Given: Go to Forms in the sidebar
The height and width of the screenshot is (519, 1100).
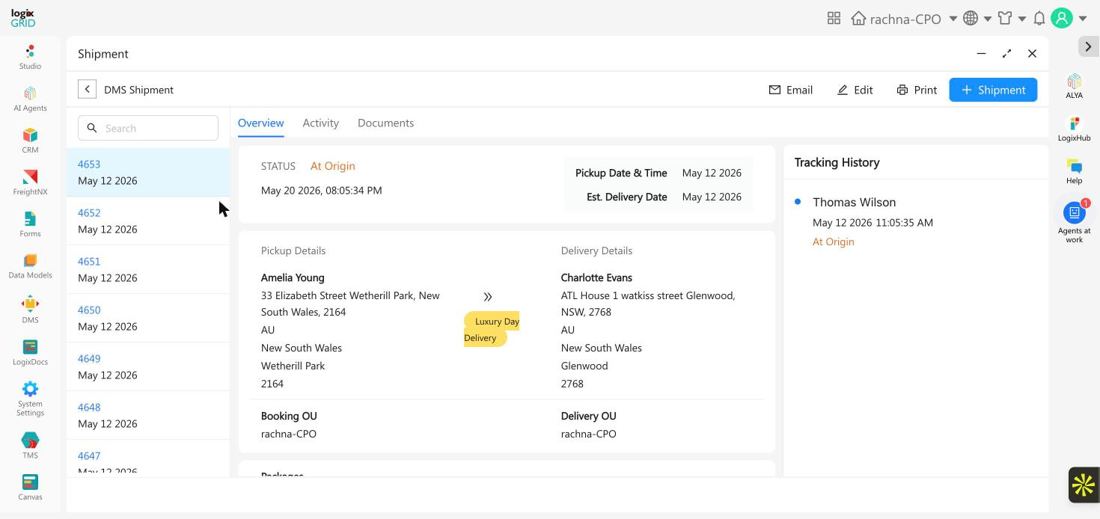Looking at the screenshot, I should point(29,224).
